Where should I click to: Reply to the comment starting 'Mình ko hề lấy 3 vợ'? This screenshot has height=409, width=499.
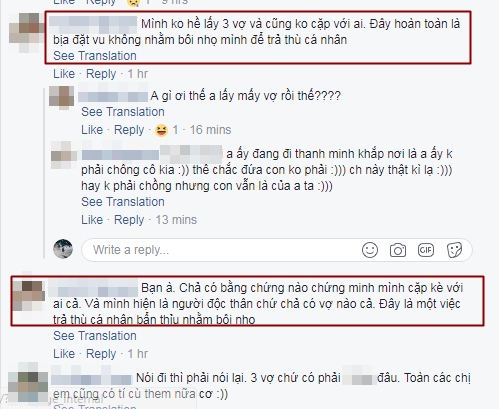click(x=101, y=74)
